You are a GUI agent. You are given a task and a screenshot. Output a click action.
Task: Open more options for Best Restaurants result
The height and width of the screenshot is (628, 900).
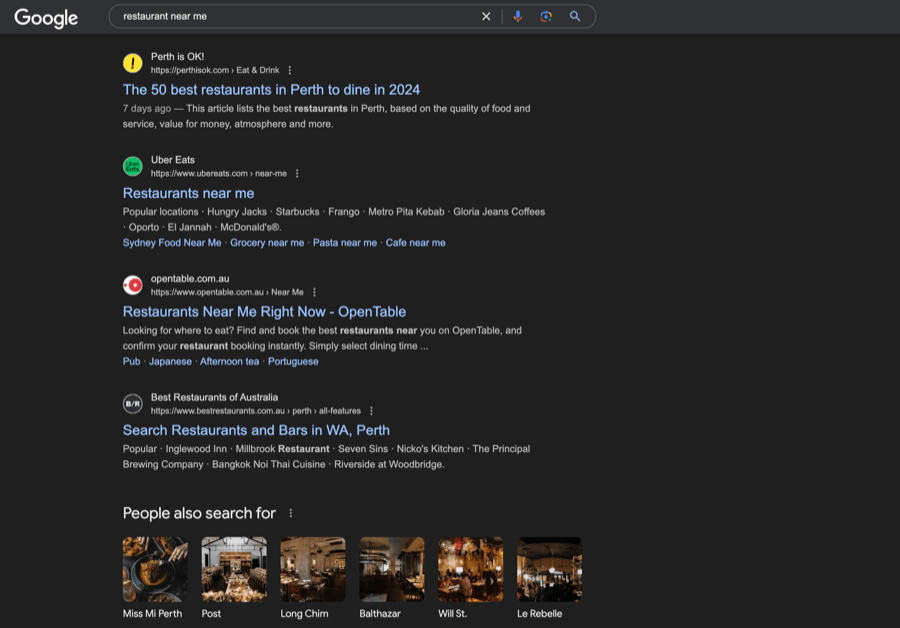click(372, 411)
